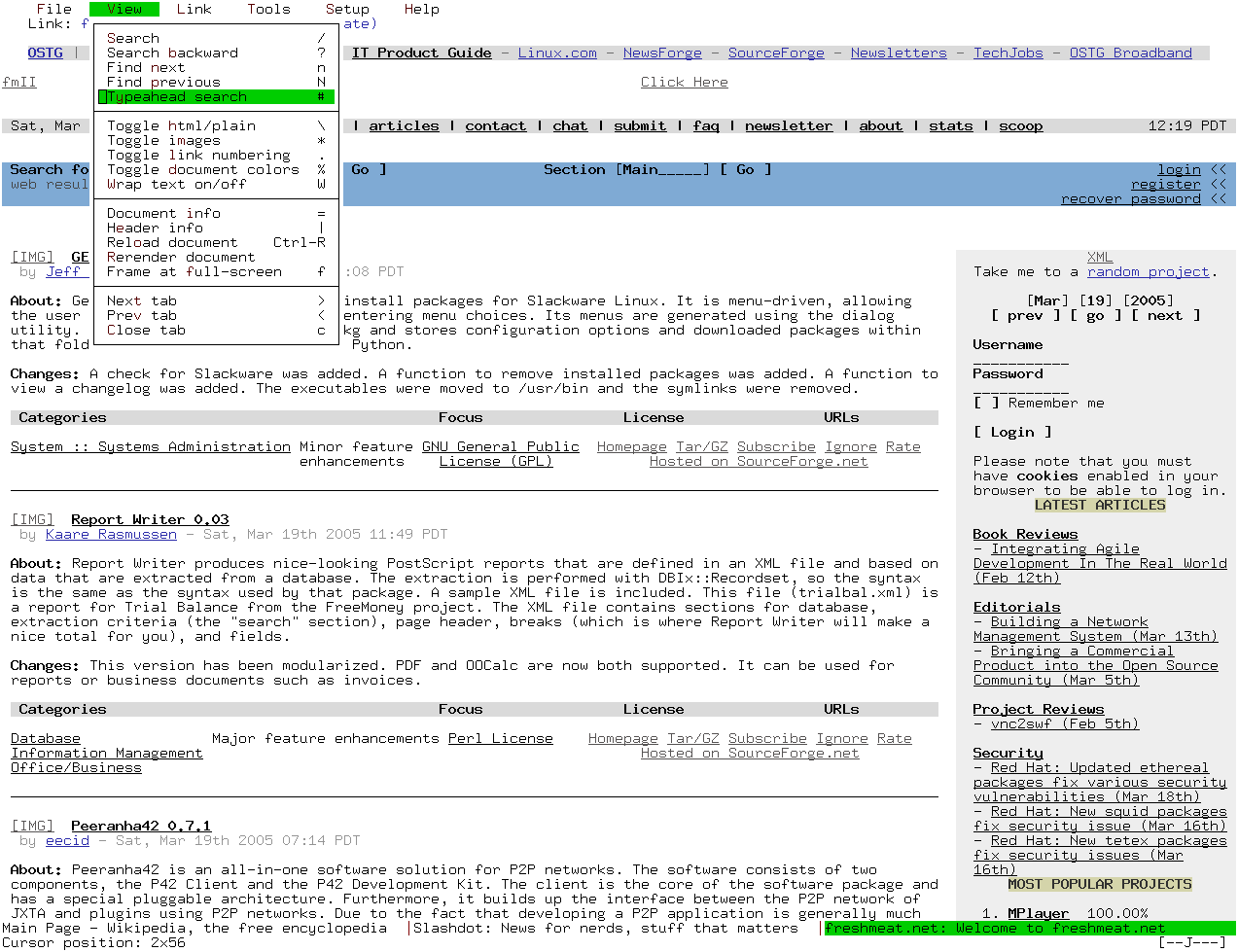Open the Link menu

coord(194,9)
